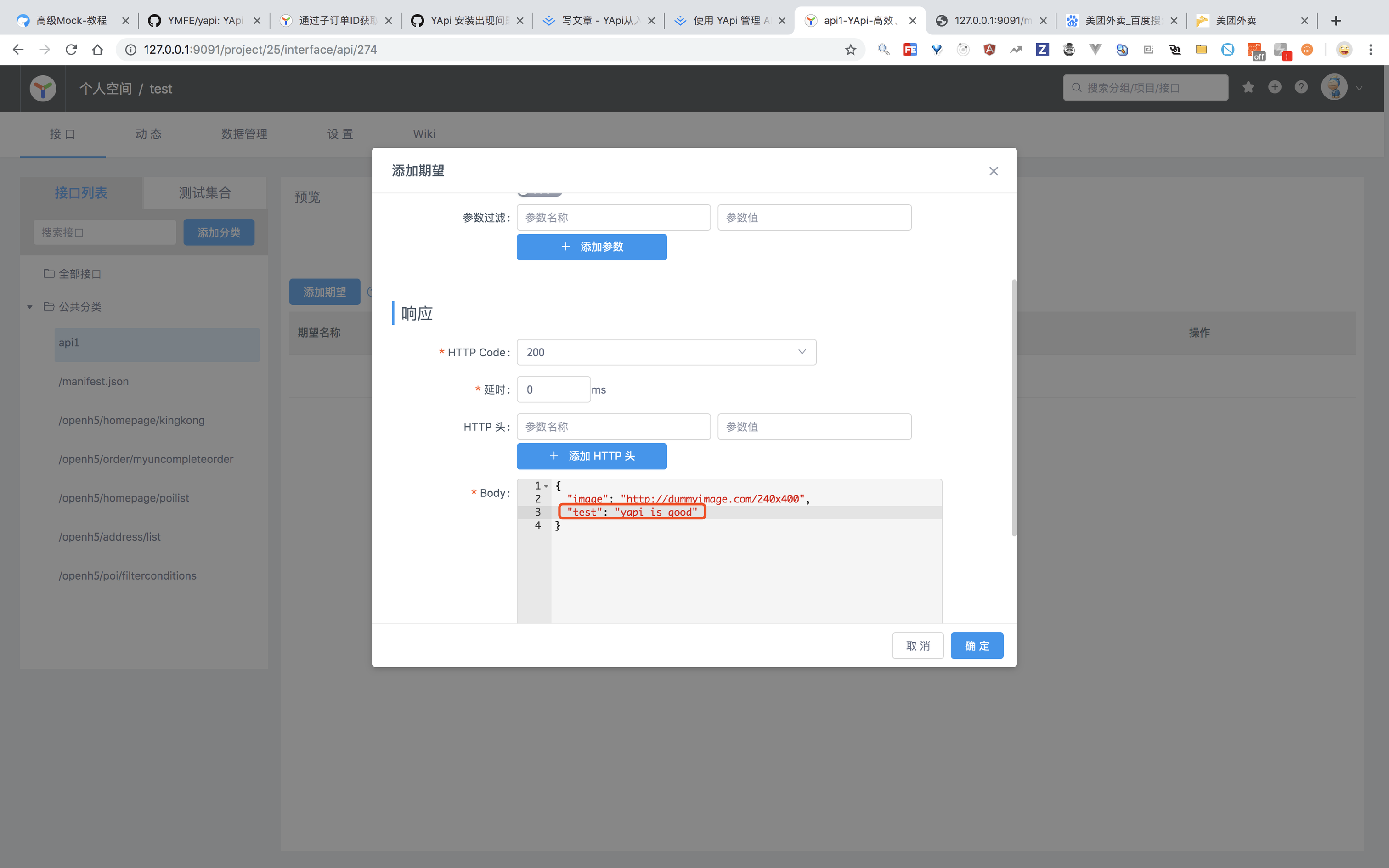Click the extension icon with off badge
This screenshot has height=868, width=1389.
(x=1255, y=51)
